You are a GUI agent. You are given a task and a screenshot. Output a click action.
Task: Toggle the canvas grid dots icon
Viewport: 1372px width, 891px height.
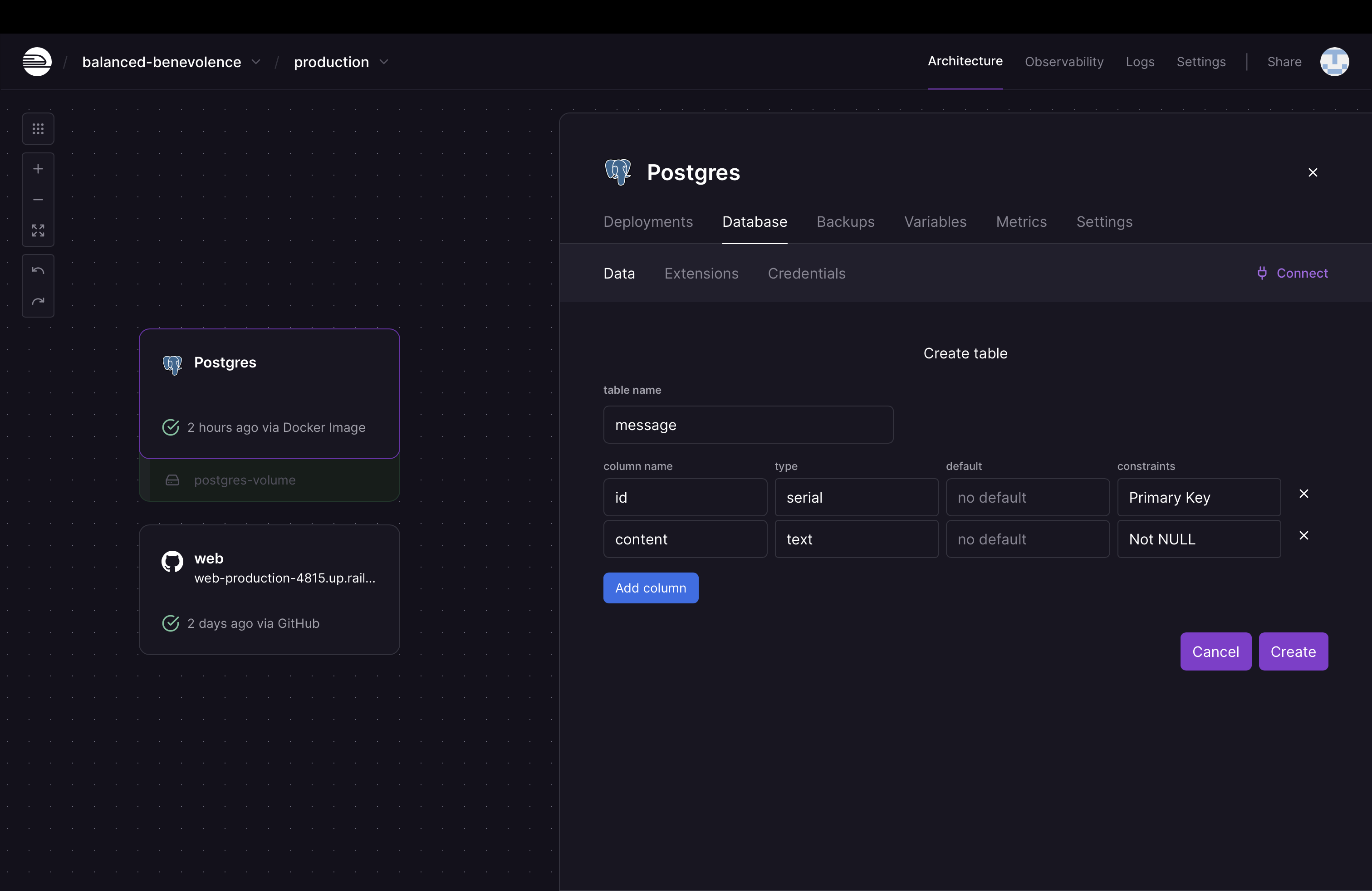[38, 129]
